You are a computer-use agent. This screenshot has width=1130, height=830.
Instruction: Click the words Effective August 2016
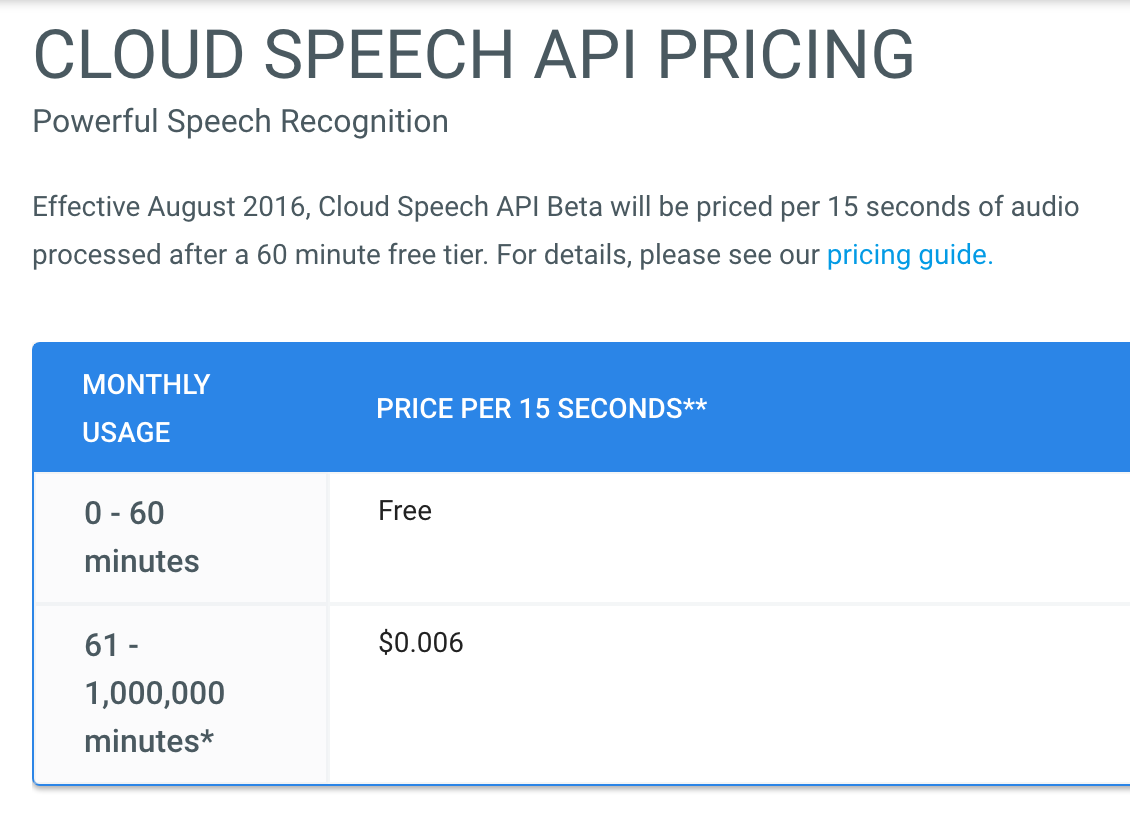point(172,207)
